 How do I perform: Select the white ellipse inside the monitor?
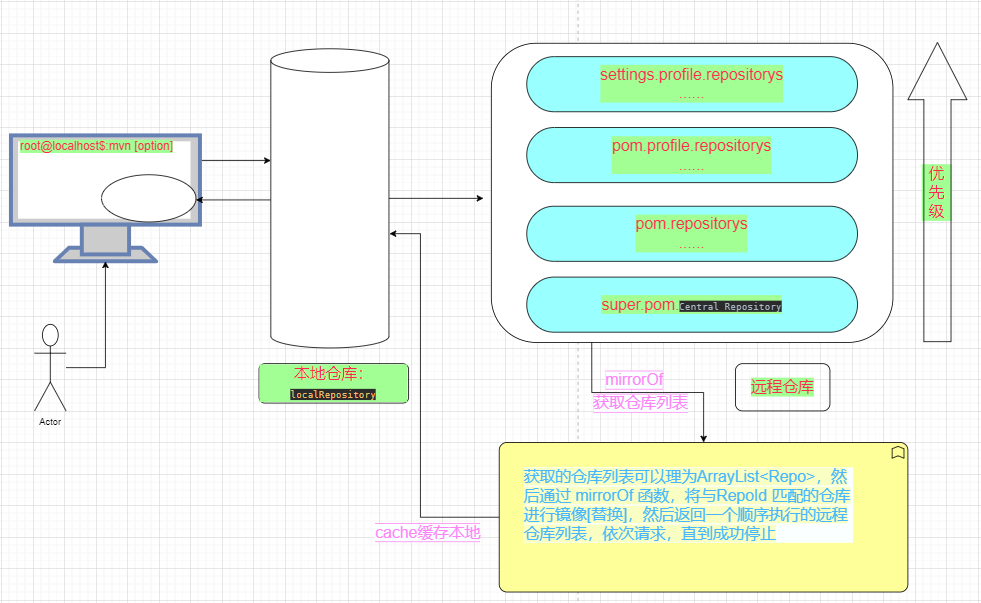click(x=148, y=198)
